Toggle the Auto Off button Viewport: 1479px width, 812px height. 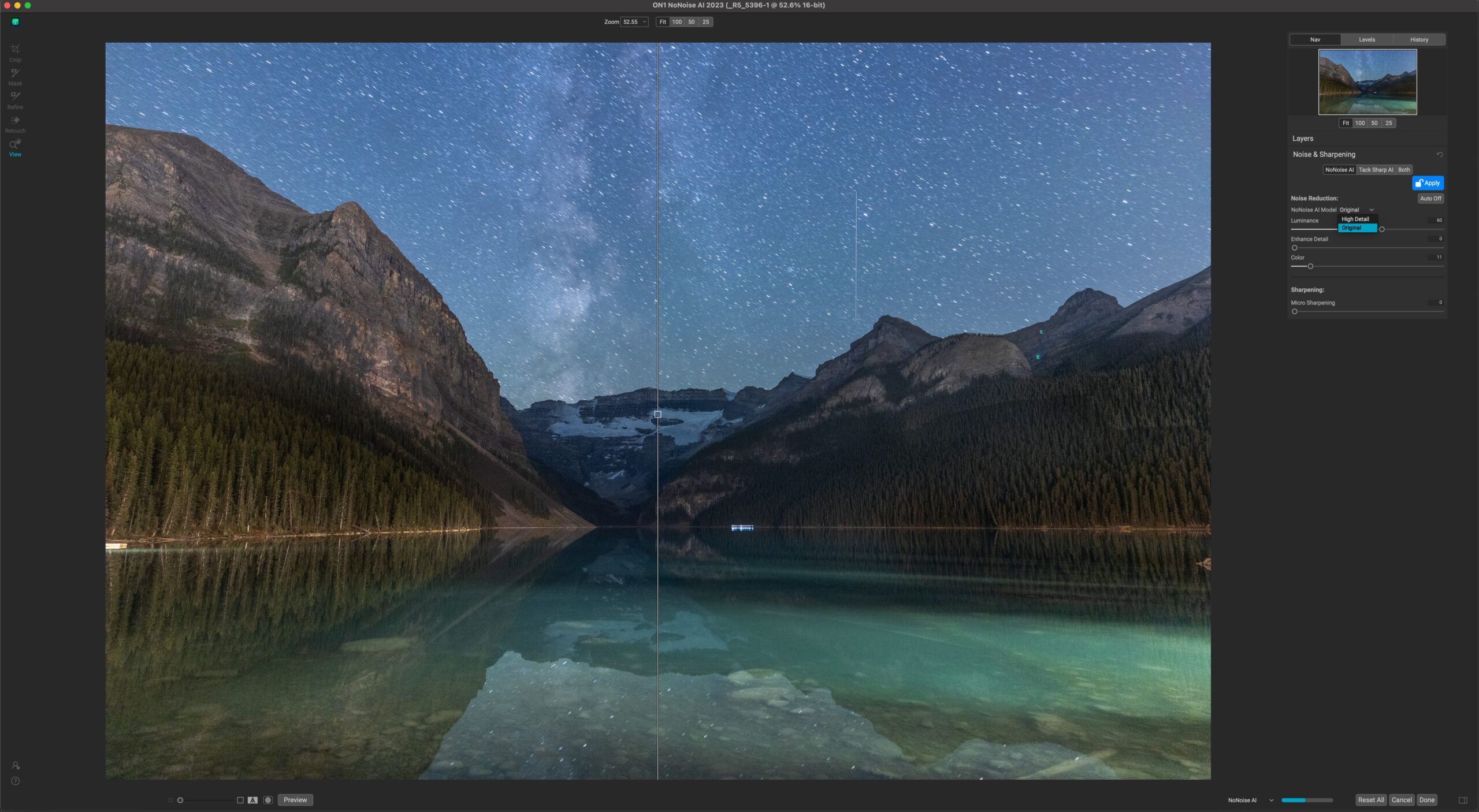pos(1430,198)
